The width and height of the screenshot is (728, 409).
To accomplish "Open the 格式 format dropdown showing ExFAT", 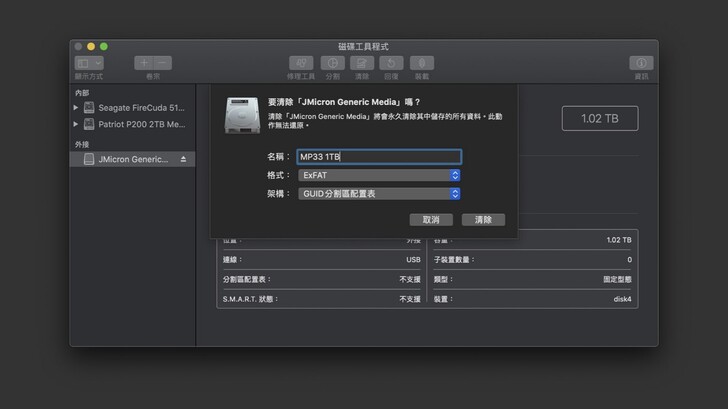I will (x=378, y=175).
